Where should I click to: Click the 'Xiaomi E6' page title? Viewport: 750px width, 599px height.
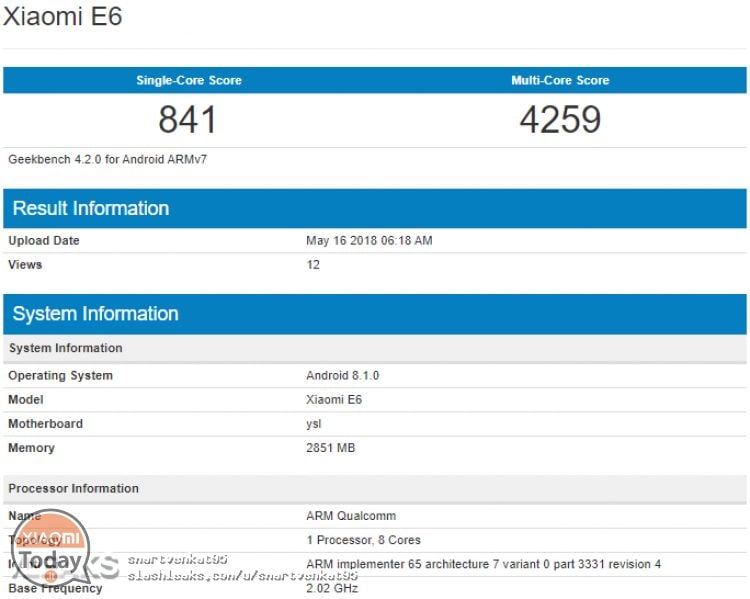pos(63,16)
